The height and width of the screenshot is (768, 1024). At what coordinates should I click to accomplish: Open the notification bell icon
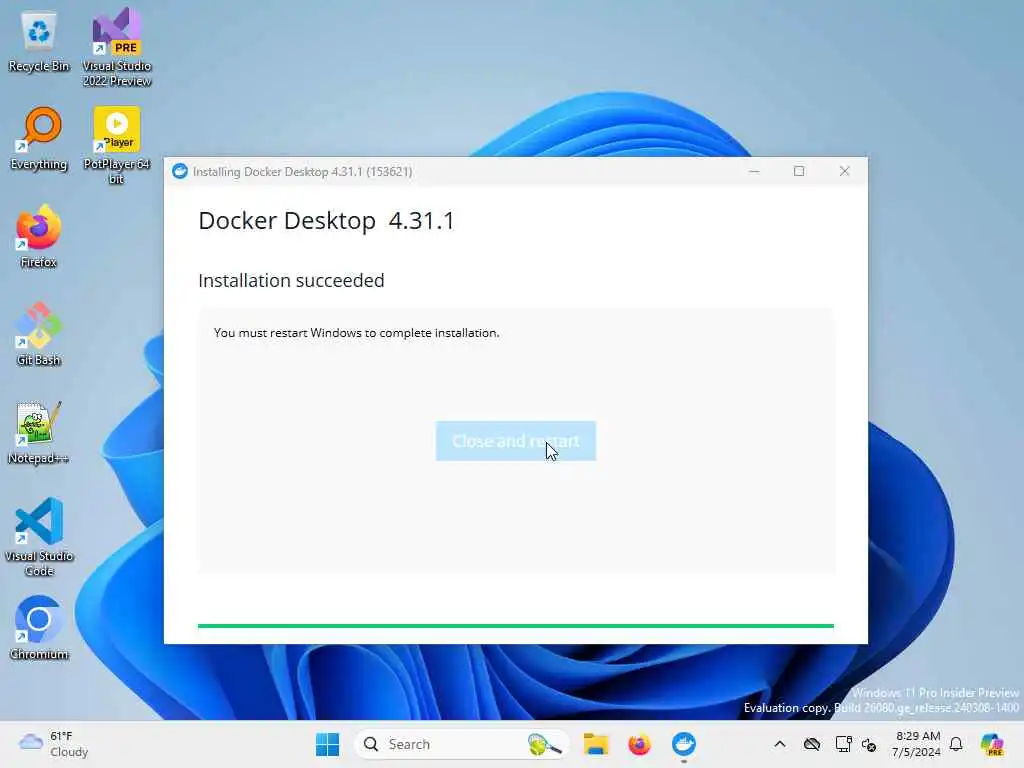click(x=956, y=744)
